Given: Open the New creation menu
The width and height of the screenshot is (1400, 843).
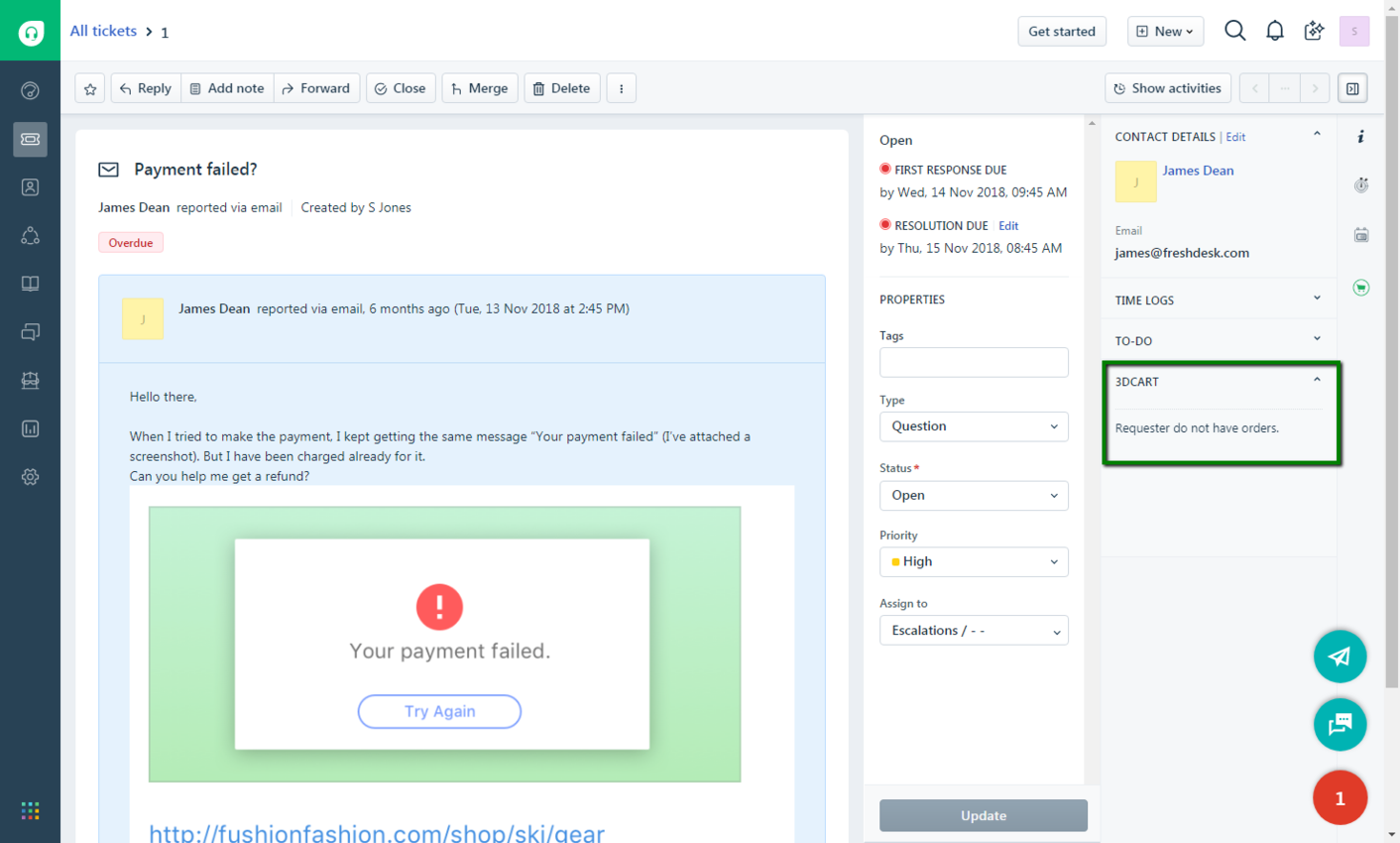Looking at the screenshot, I should 1165,31.
